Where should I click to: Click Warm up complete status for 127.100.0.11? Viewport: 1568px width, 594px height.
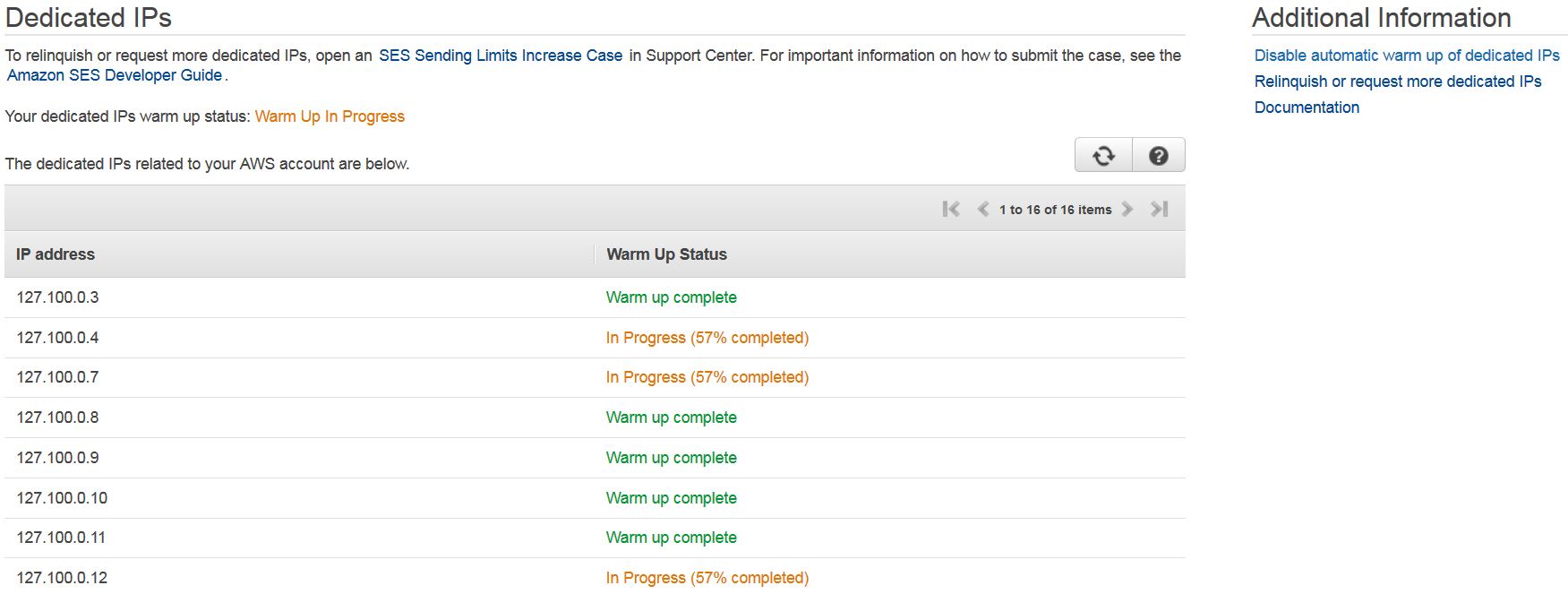pyautogui.click(x=672, y=538)
